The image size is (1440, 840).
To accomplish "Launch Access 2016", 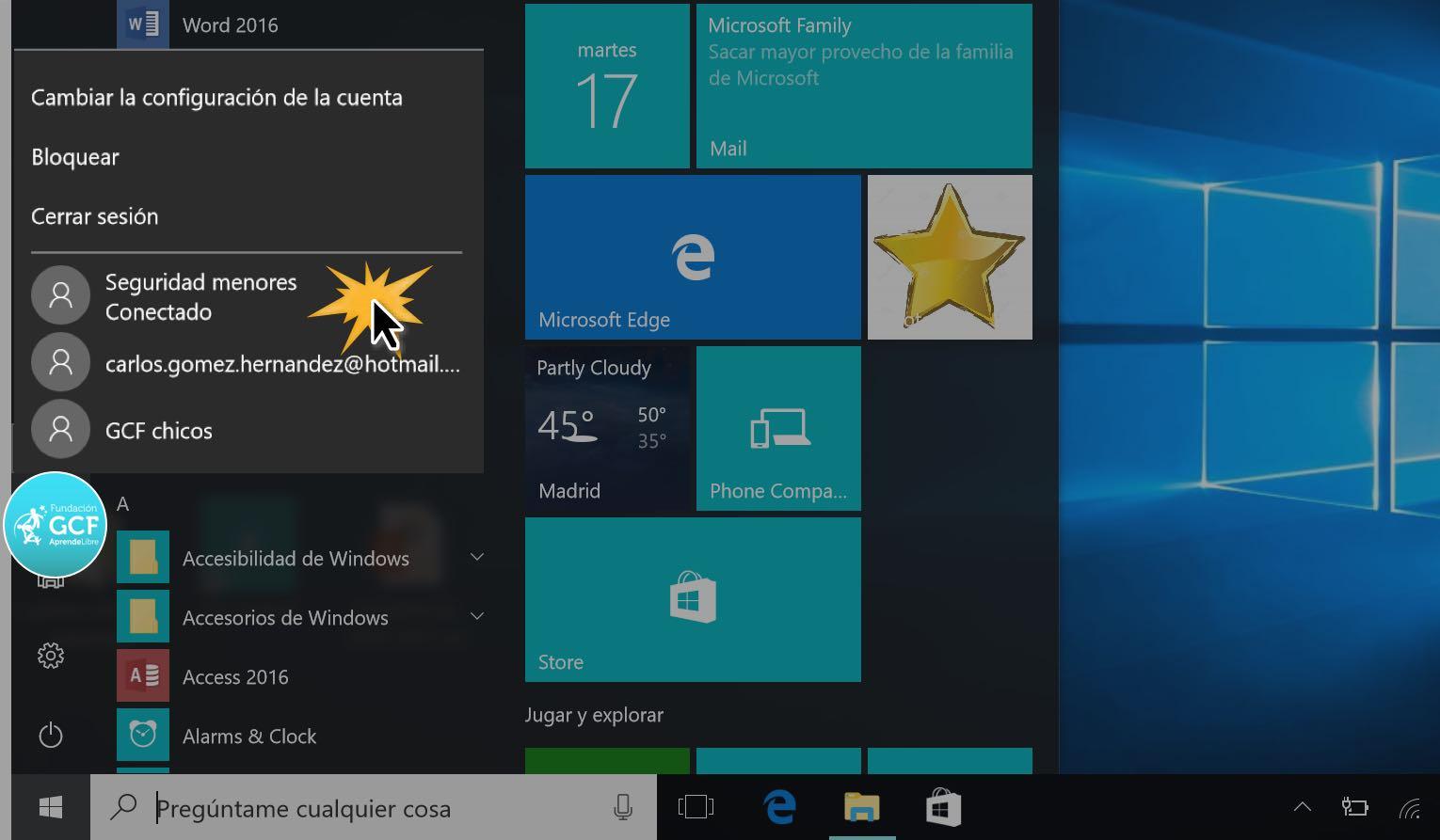I will (299, 676).
